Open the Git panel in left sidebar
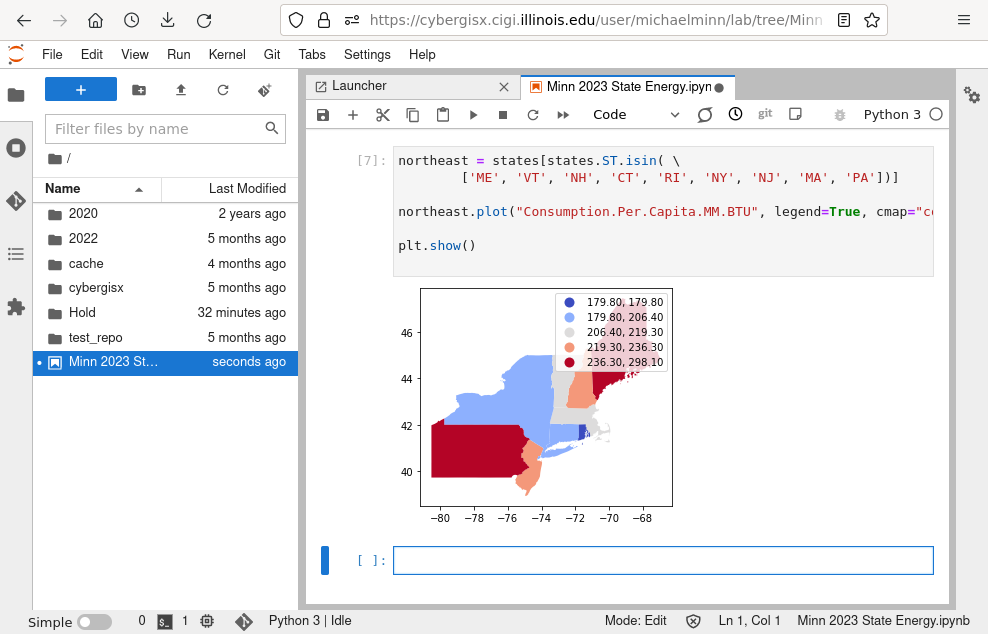This screenshot has height=634, width=988. click(x=16, y=201)
